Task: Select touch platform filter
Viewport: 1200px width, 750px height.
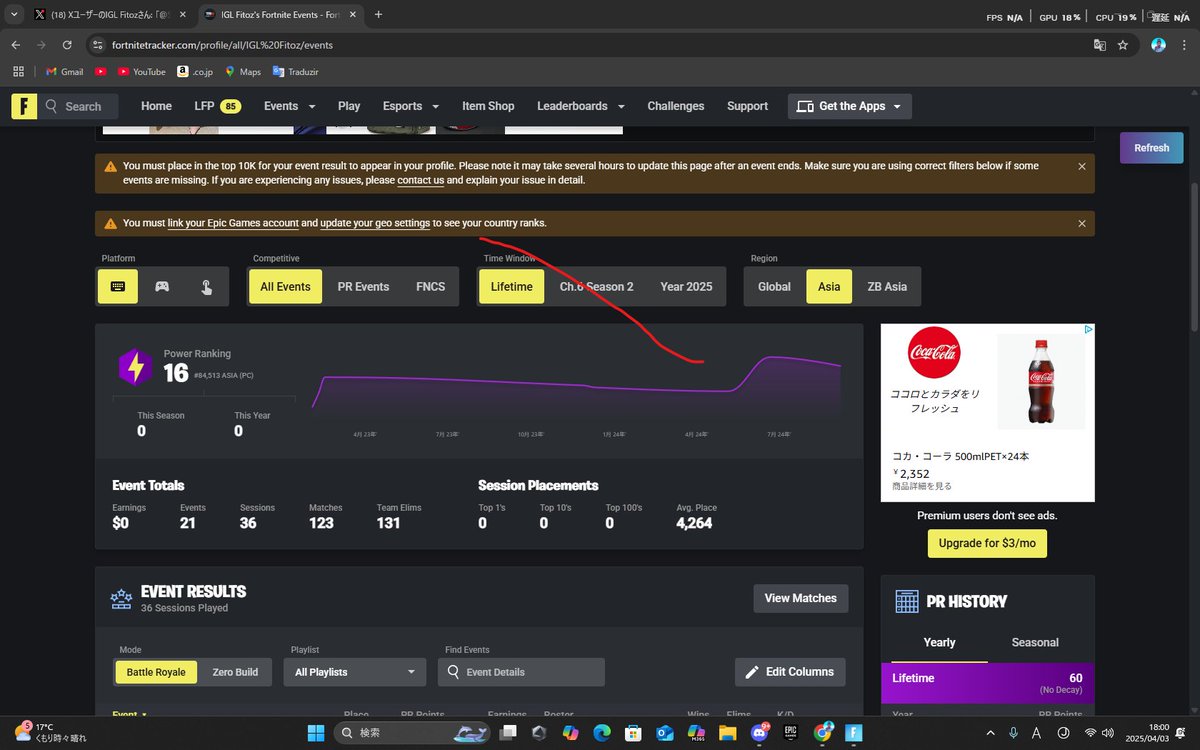Action: [206, 287]
